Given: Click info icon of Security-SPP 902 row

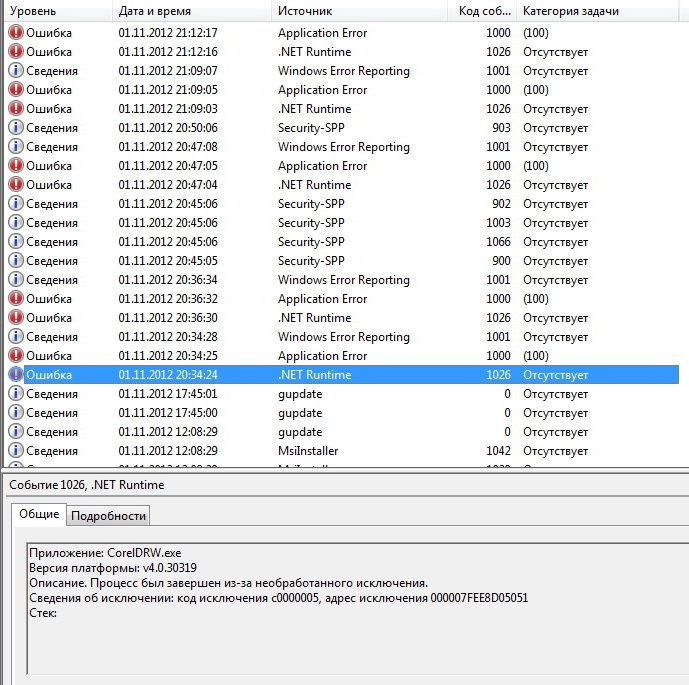Looking at the screenshot, I should point(16,203).
